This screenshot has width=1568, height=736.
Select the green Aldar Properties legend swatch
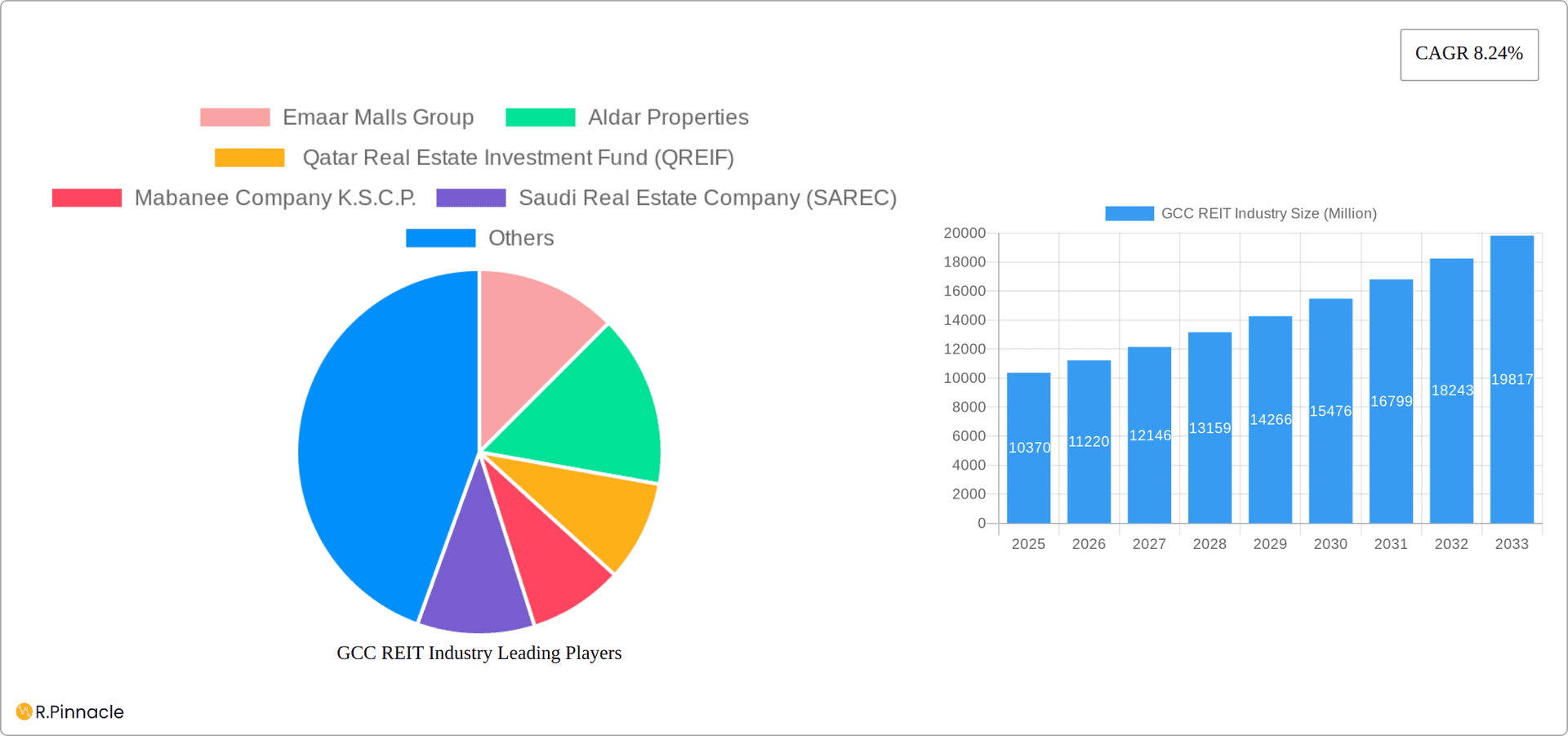[x=541, y=117]
